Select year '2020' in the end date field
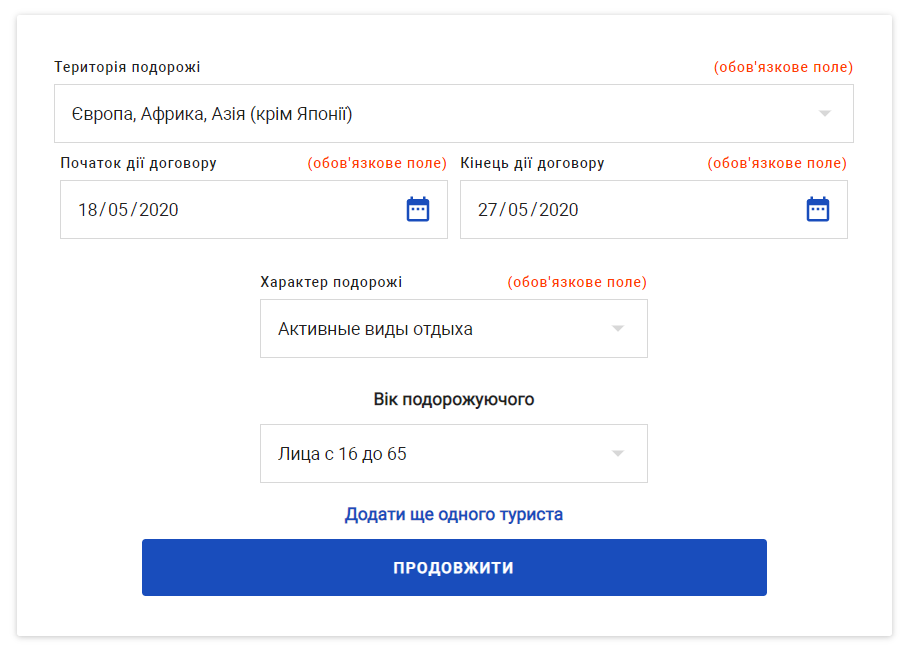Screen dimensions: 917x660 558,210
